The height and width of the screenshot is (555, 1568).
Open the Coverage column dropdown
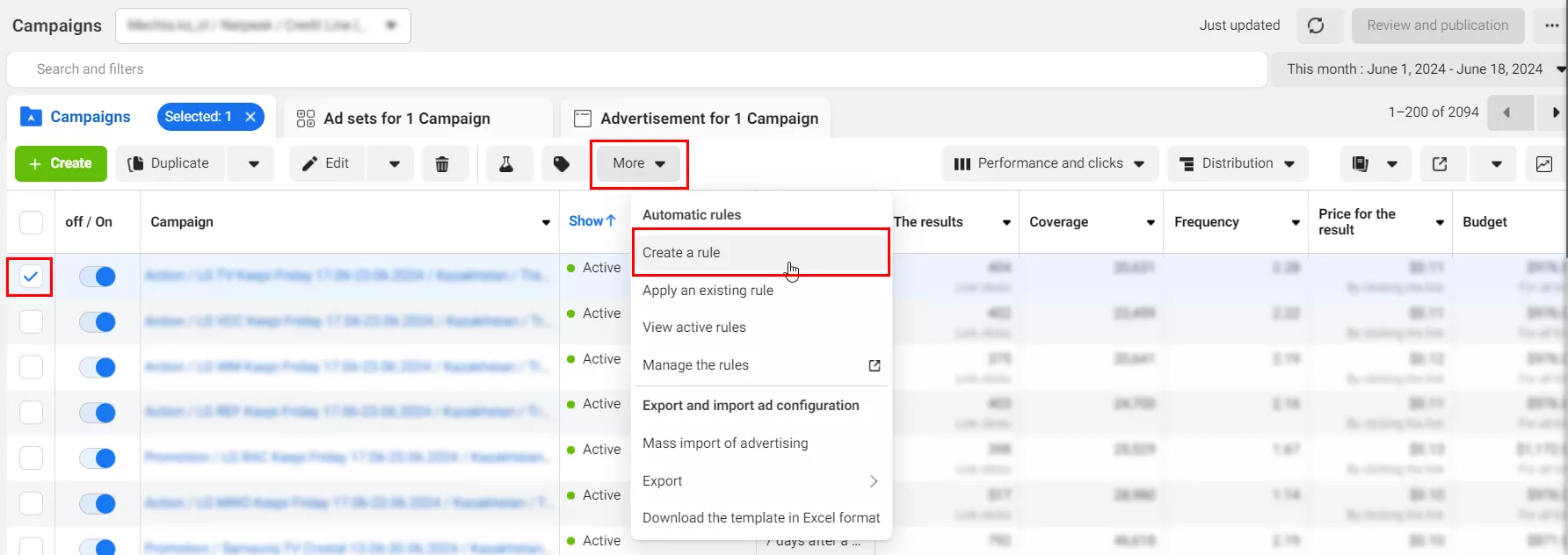pos(1151,222)
